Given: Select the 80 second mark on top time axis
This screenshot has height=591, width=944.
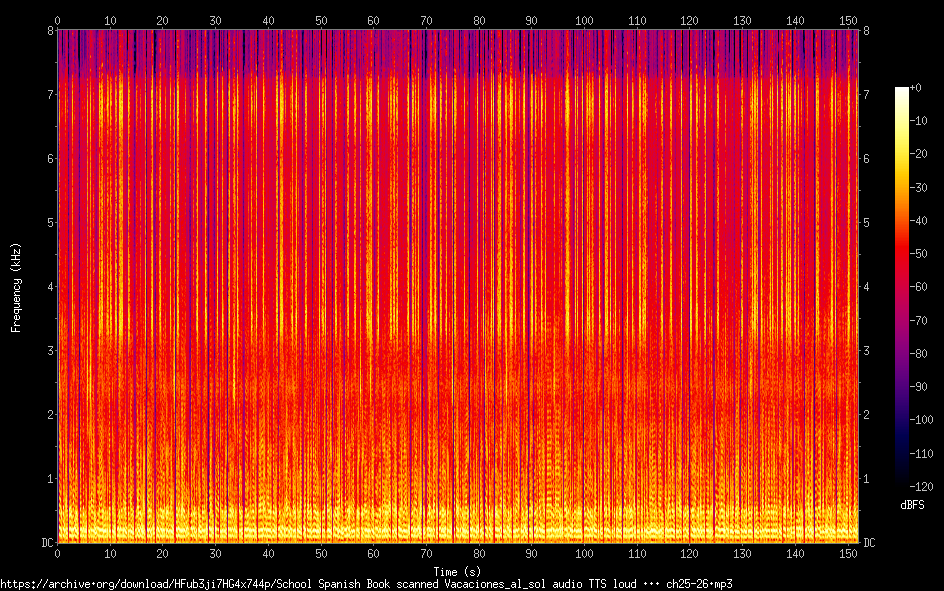Looking at the screenshot, I should point(479,20).
